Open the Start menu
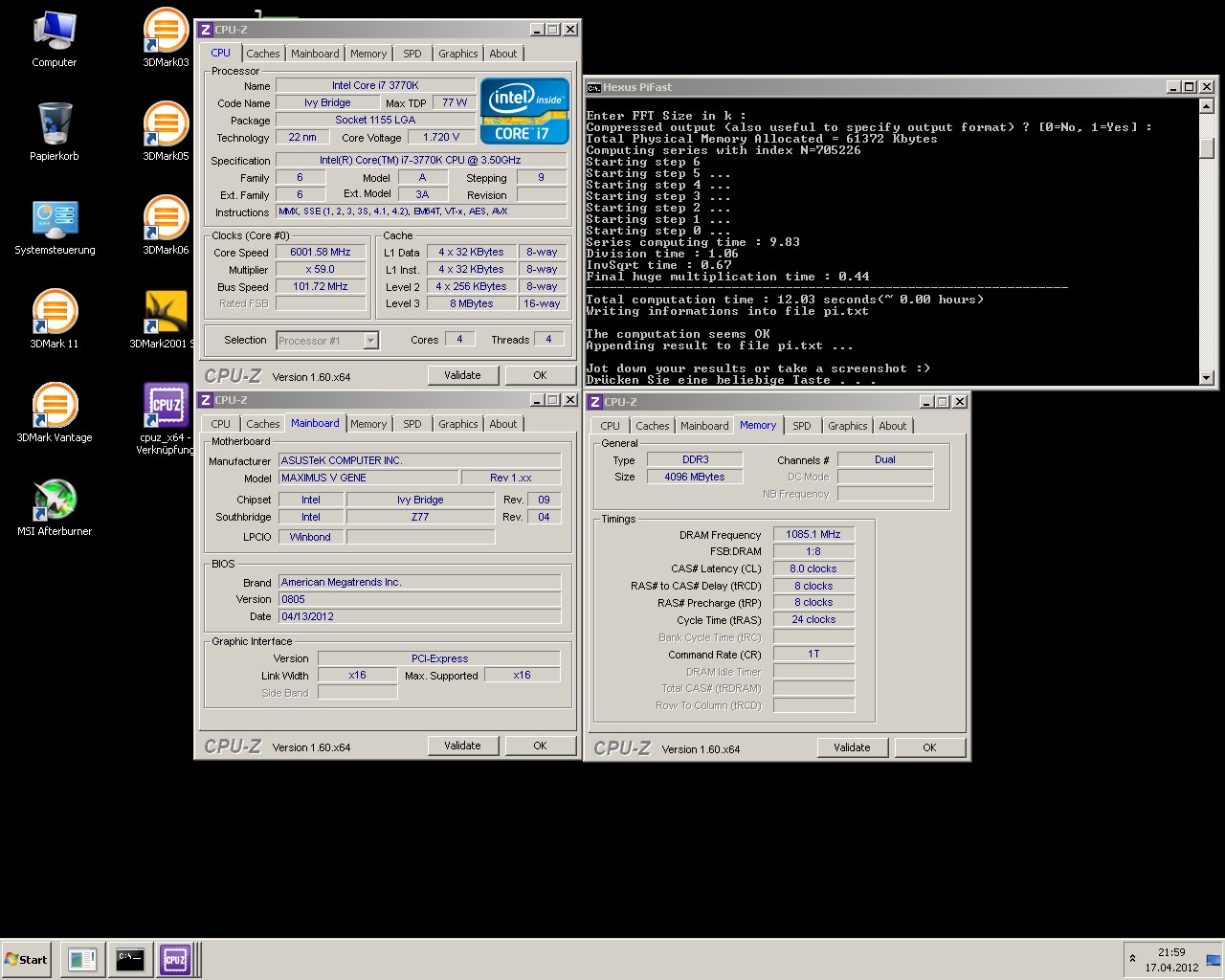The image size is (1225, 980). point(27,959)
